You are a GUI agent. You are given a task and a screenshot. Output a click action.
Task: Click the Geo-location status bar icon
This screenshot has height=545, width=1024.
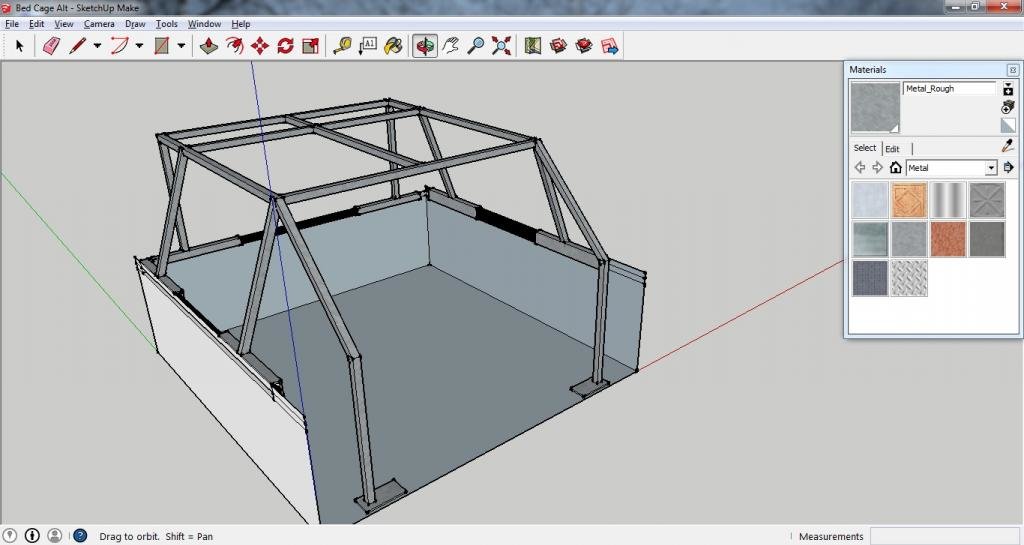10,536
